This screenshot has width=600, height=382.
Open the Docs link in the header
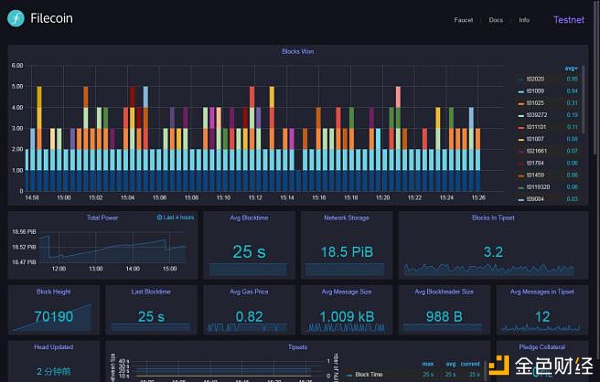(x=496, y=20)
